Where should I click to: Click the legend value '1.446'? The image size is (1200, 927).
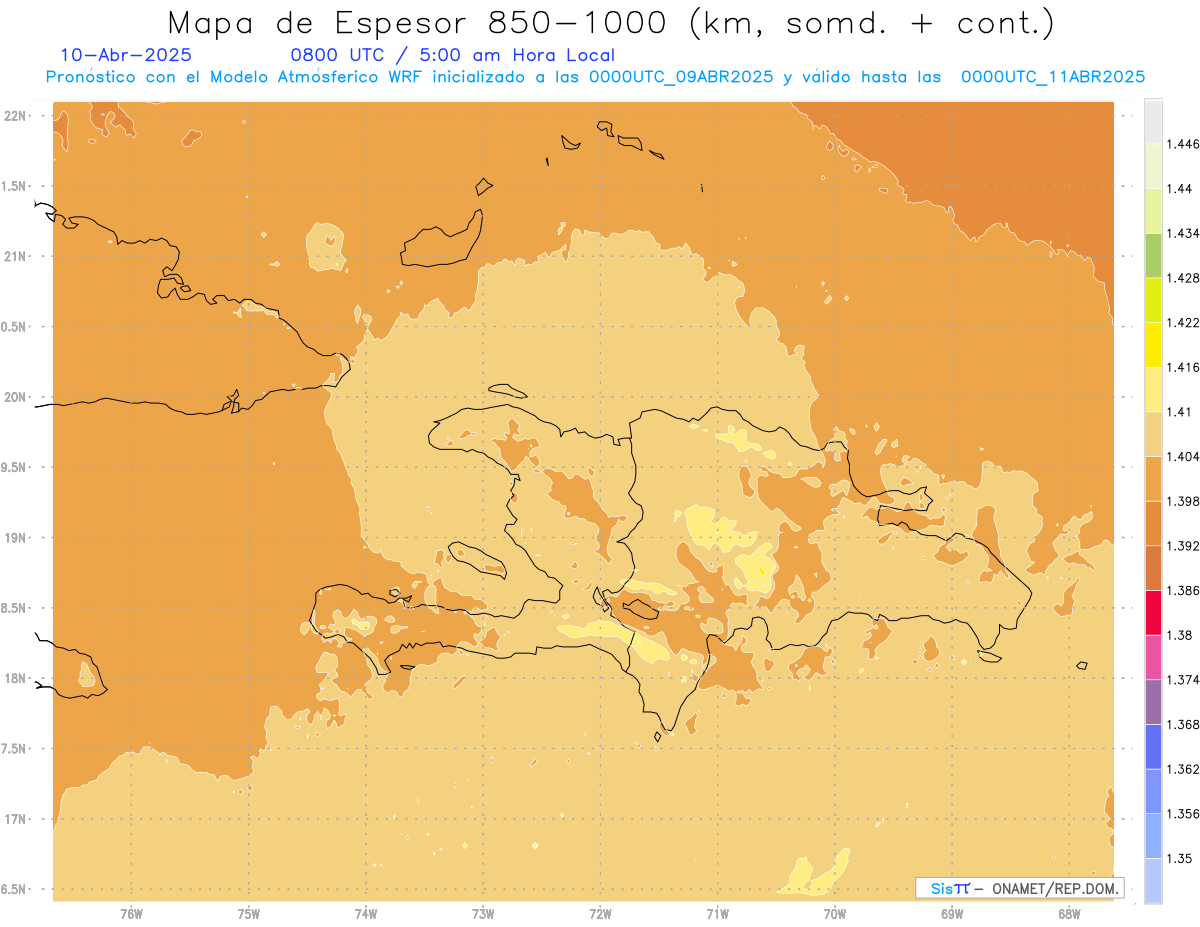tap(1182, 144)
